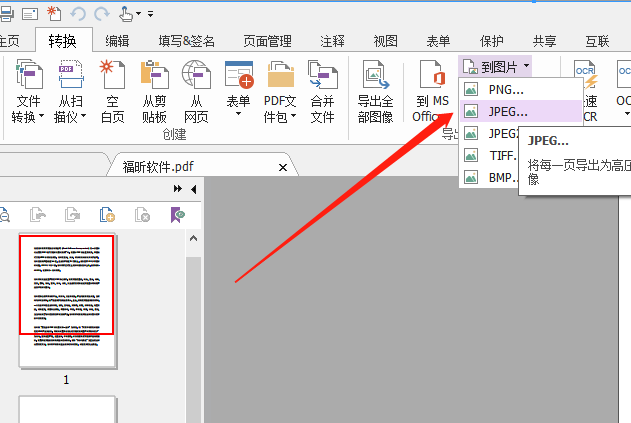This screenshot has height=423, width=631.
Task: Select JPEG... from the image export menu
Action: (x=507, y=111)
